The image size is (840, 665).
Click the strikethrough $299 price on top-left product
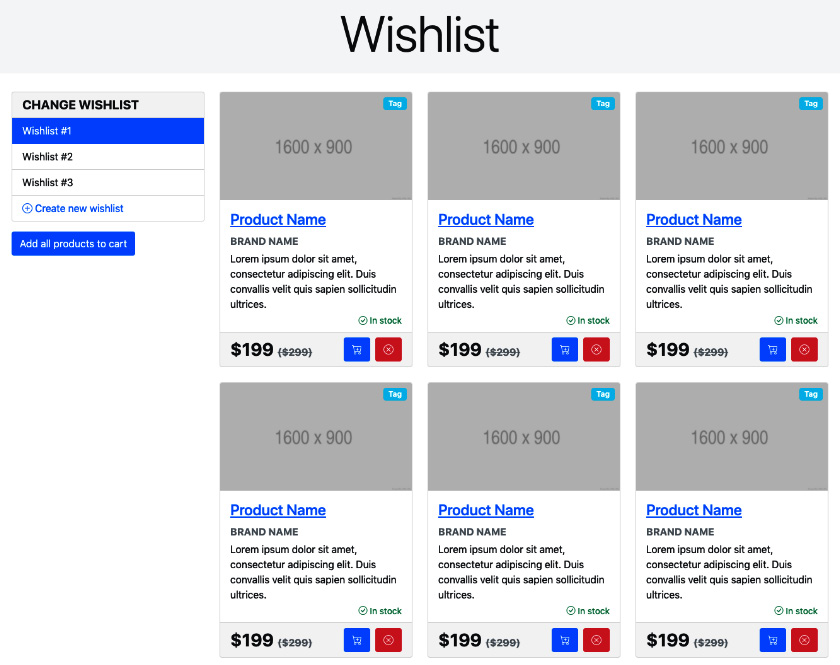coord(294,351)
